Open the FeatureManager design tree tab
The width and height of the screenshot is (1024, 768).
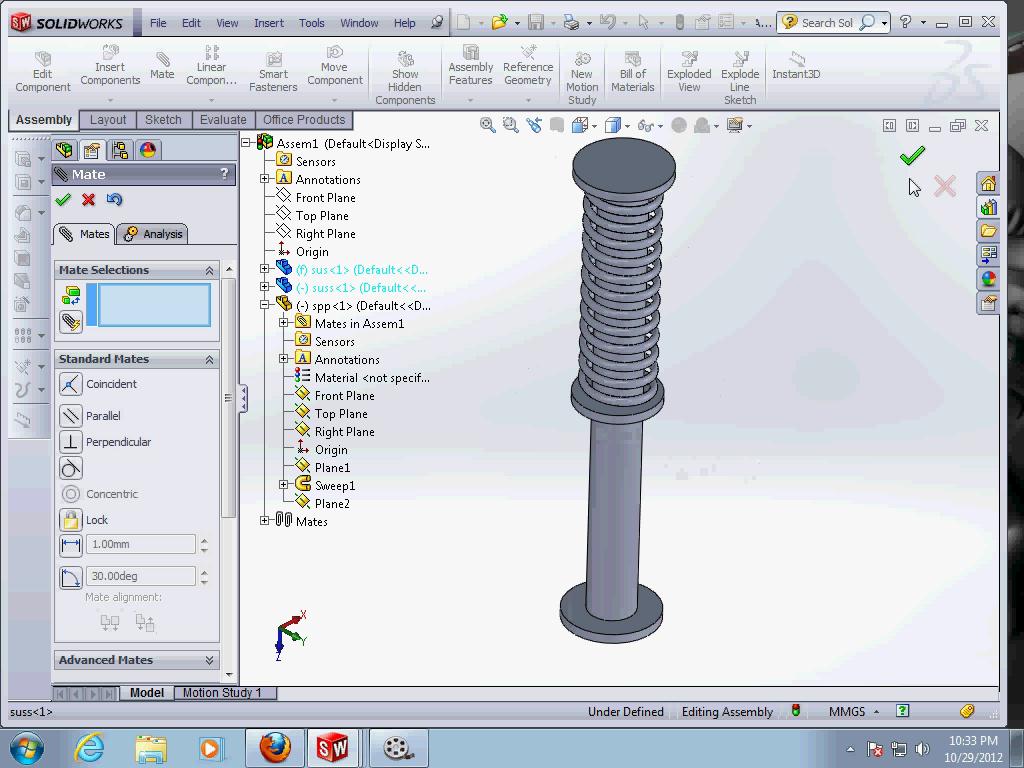click(64, 150)
